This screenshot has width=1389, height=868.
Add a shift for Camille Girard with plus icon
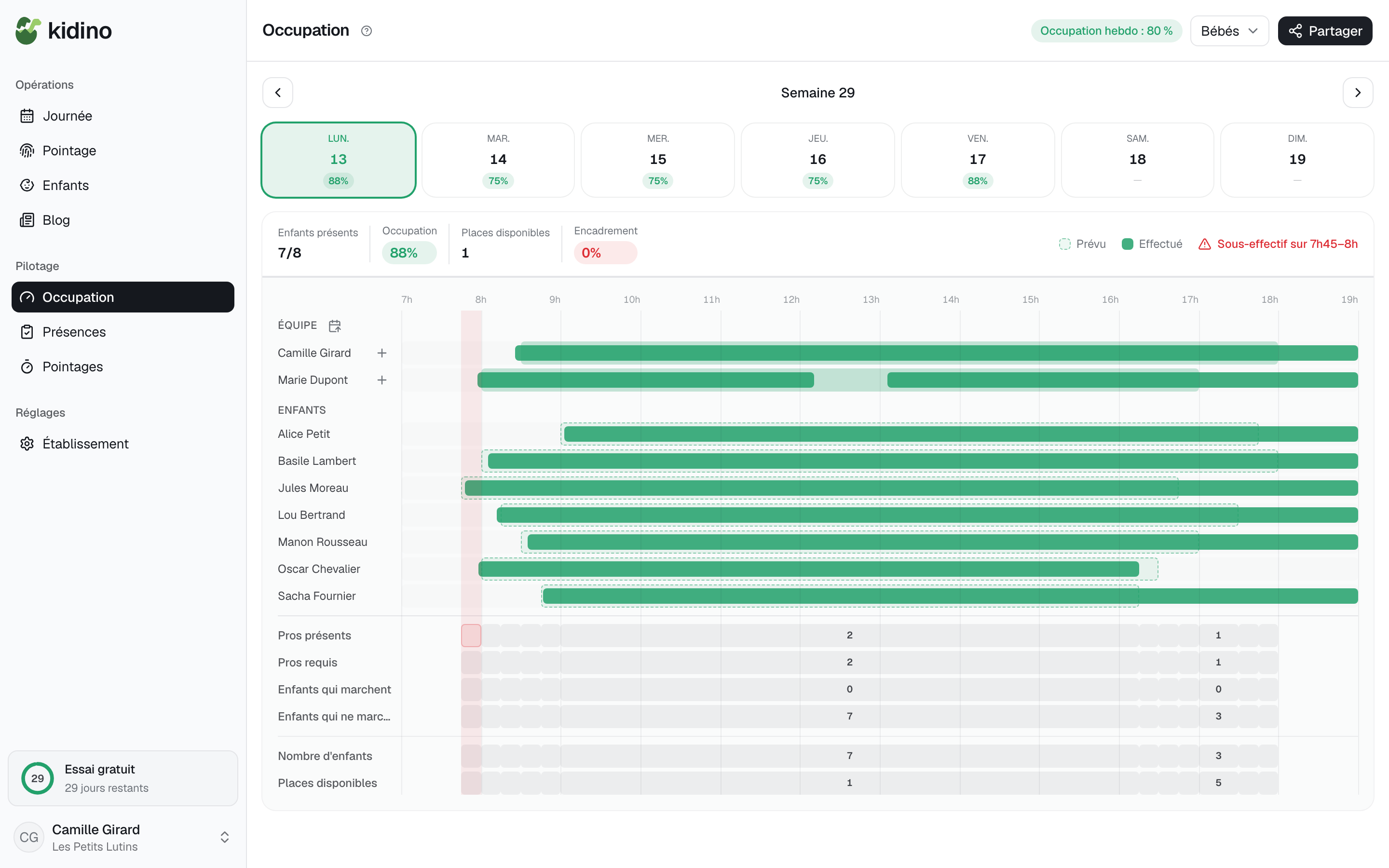[x=381, y=353]
